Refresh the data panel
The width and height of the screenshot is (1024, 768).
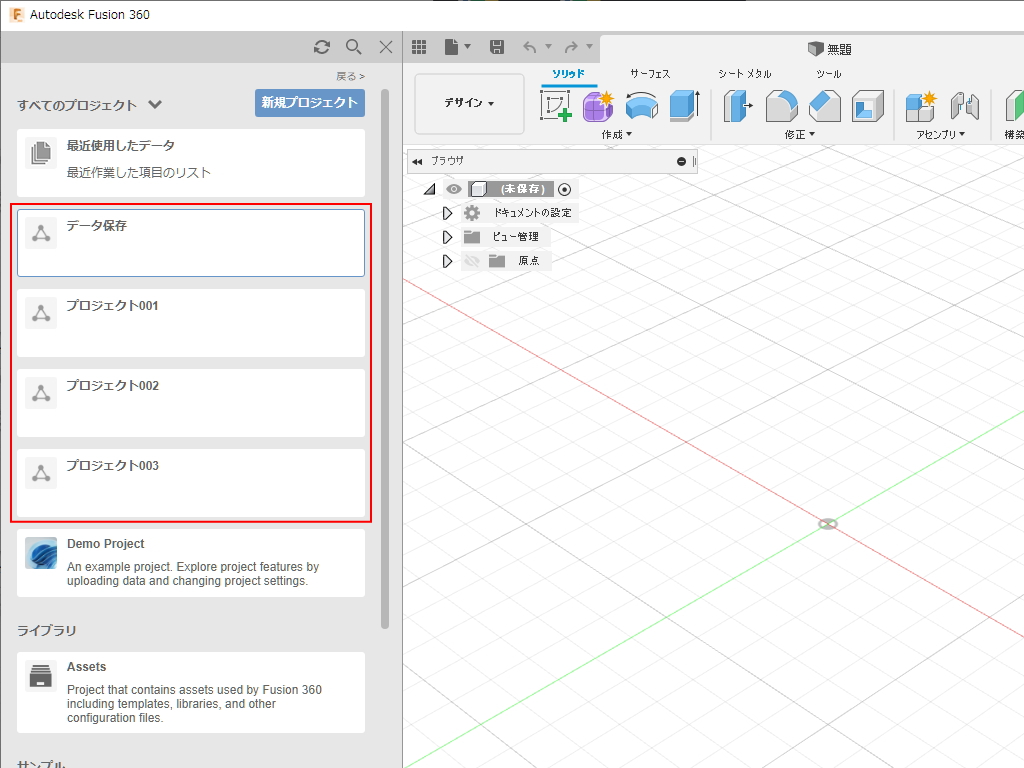click(321, 47)
